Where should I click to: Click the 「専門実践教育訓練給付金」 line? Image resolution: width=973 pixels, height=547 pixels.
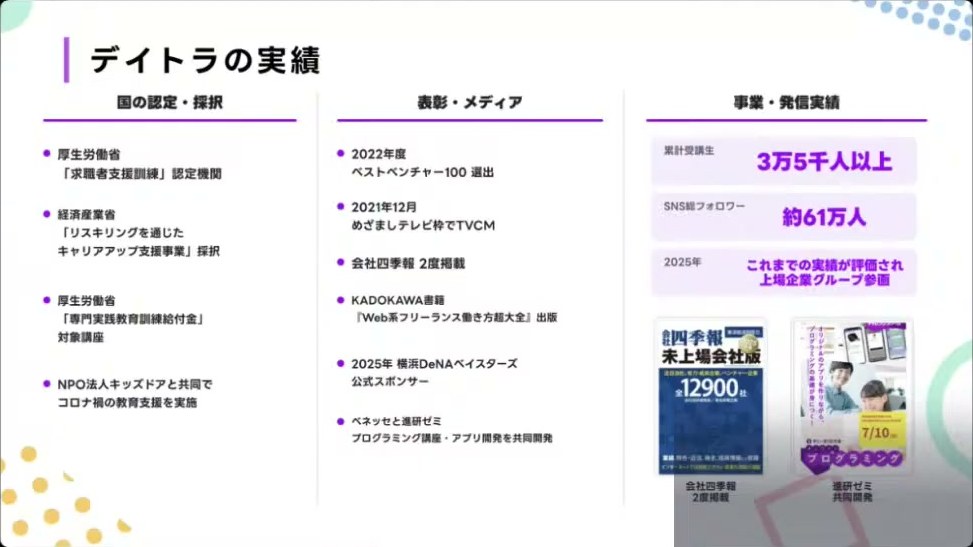(132, 319)
